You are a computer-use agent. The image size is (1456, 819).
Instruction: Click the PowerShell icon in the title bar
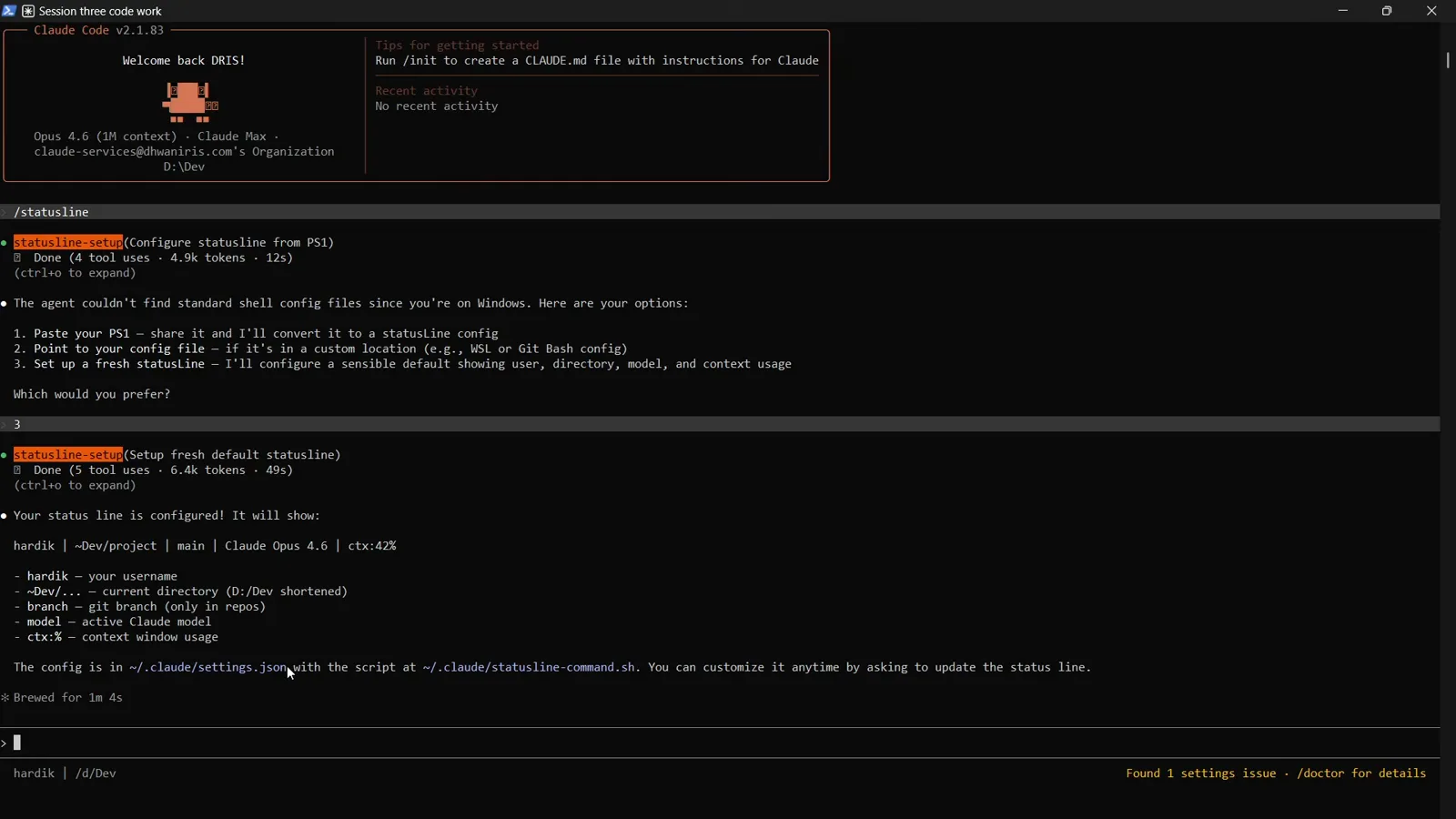point(9,11)
